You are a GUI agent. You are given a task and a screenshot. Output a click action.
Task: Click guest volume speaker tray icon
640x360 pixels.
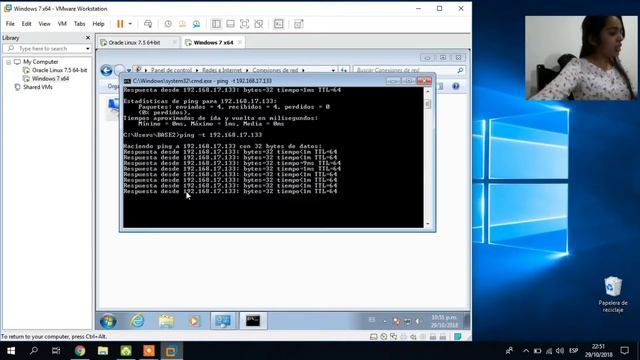pos(418,322)
